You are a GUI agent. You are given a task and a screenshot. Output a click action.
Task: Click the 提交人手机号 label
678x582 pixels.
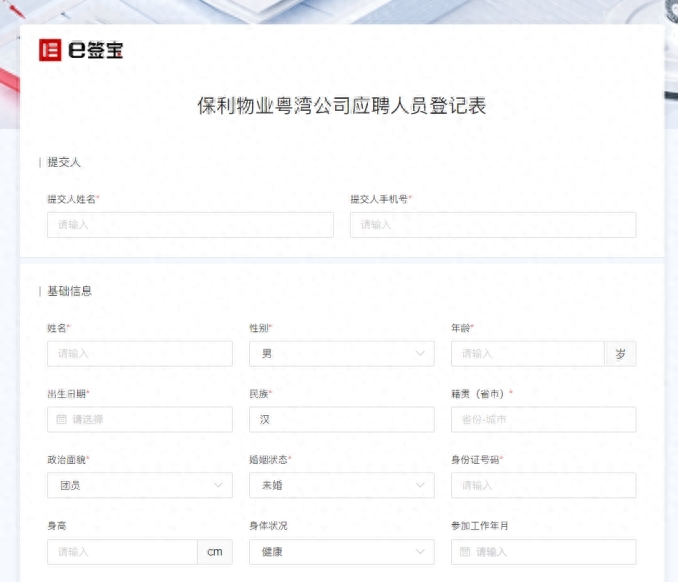pos(379,199)
